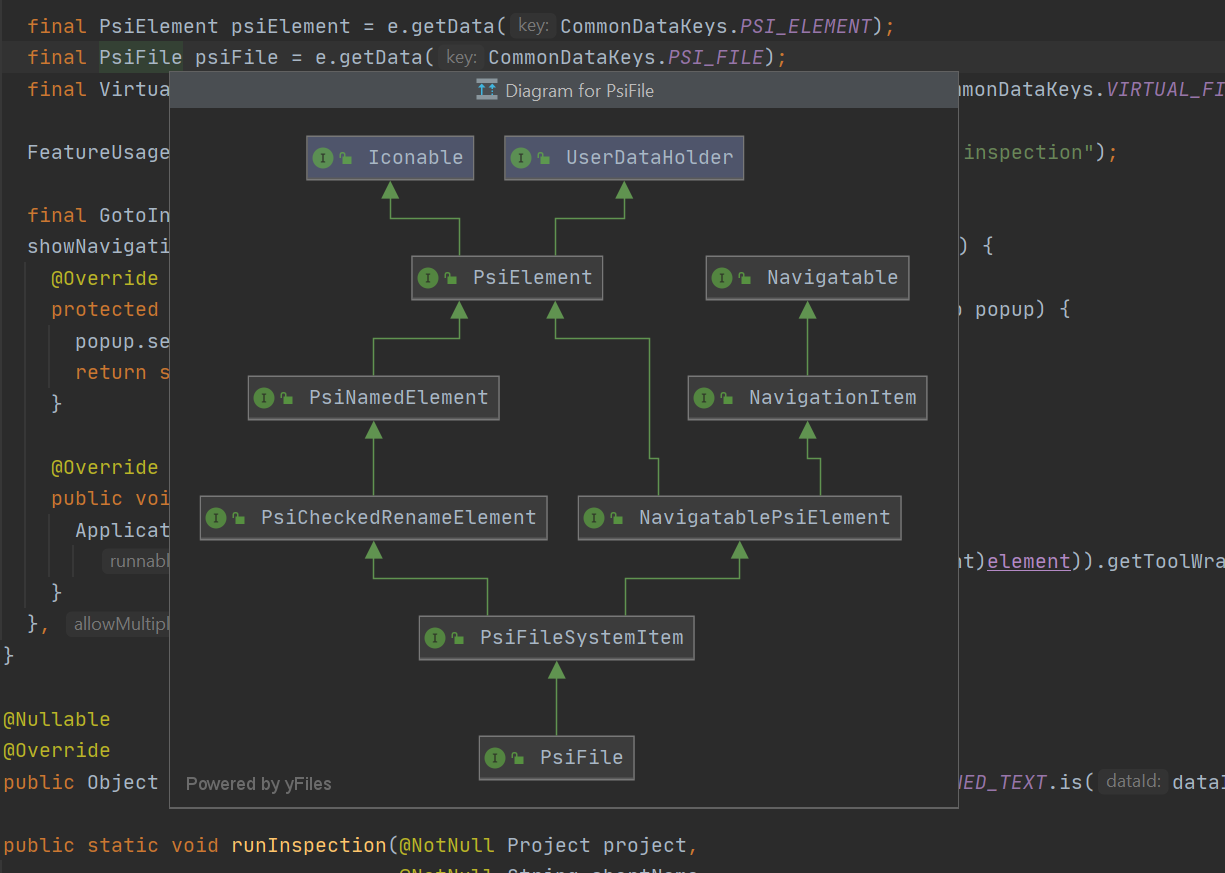Click PSI_ELEMENT constant in the editor
Image resolution: width=1225 pixels, height=873 pixels.
(806, 26)
